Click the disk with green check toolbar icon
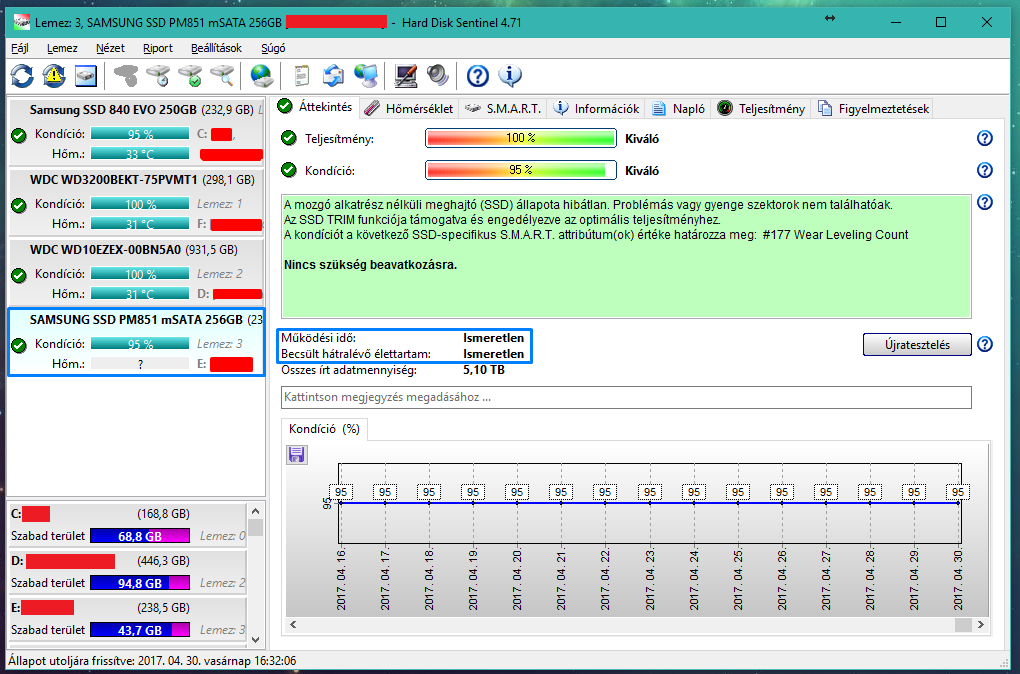This screenshot has width=1020, height=674. [191, 76]
